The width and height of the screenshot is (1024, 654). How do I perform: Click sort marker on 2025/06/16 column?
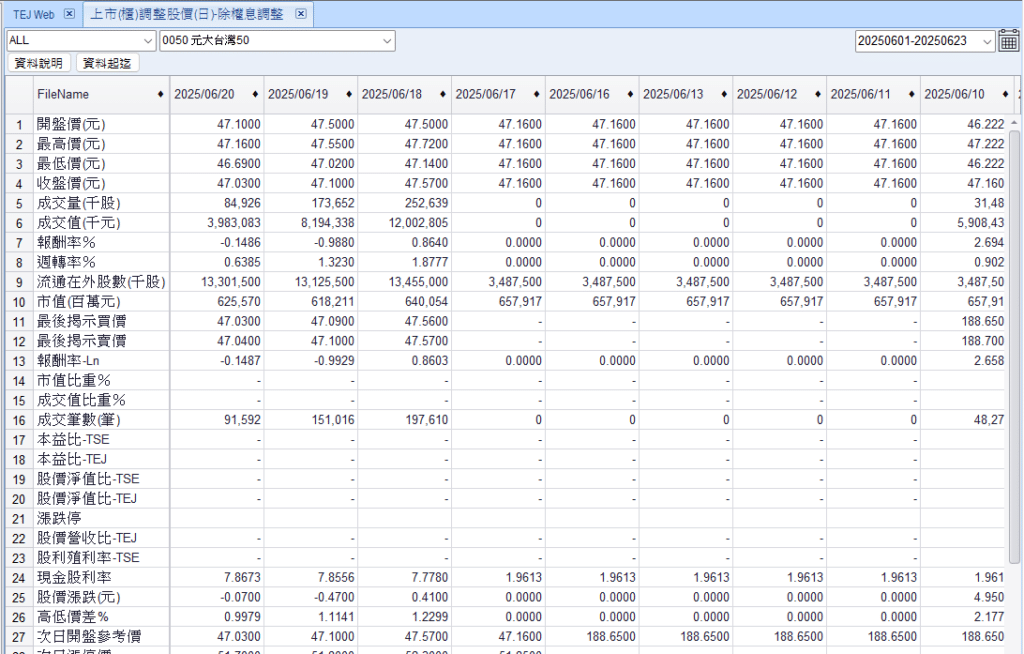point(630,94)
